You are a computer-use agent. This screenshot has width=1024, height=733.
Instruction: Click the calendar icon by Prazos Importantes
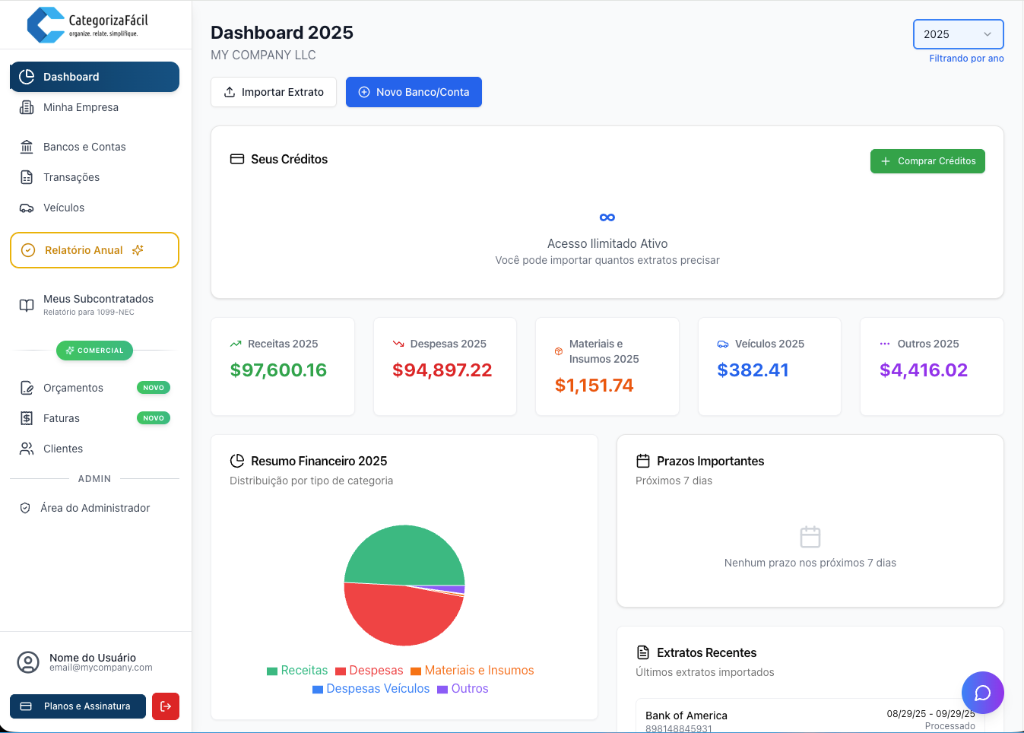(x=643, y=461)
